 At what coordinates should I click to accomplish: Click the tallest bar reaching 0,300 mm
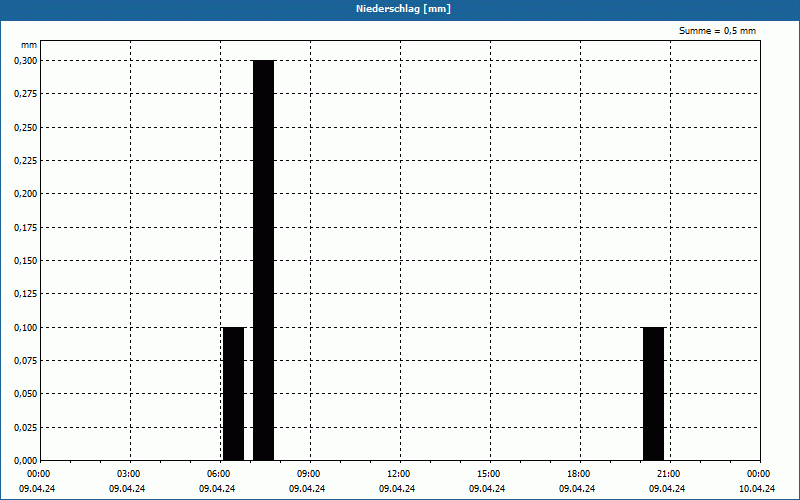click(x=263, y=260)
